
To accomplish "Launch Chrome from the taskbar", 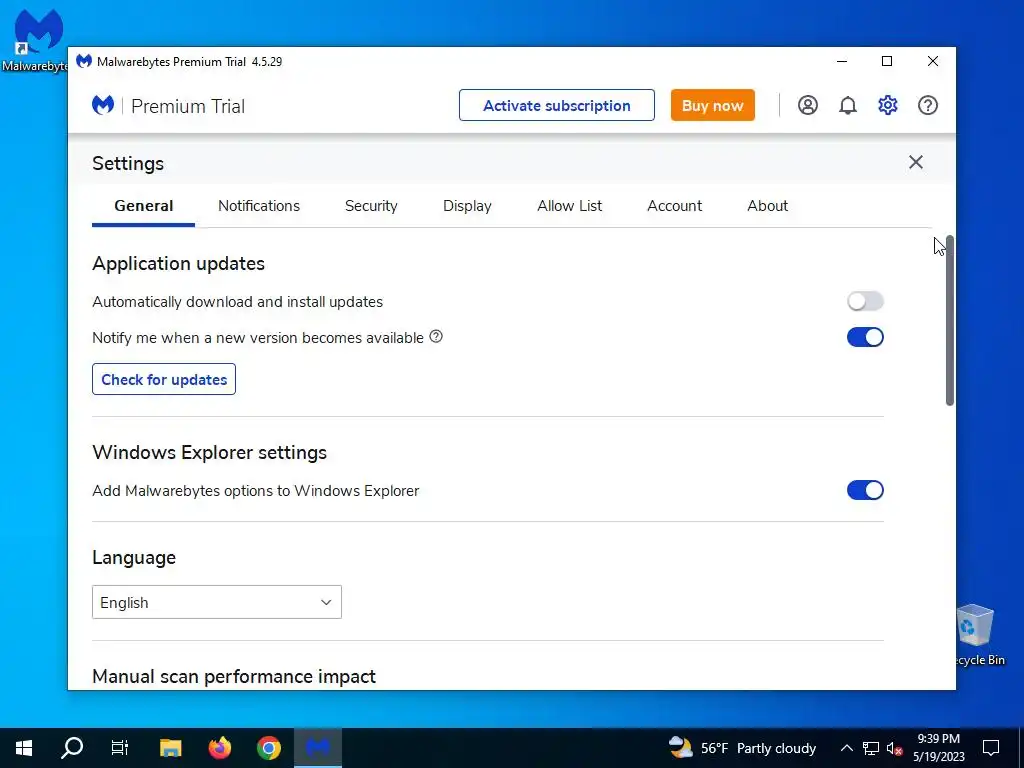I will [x=268, y=748].
